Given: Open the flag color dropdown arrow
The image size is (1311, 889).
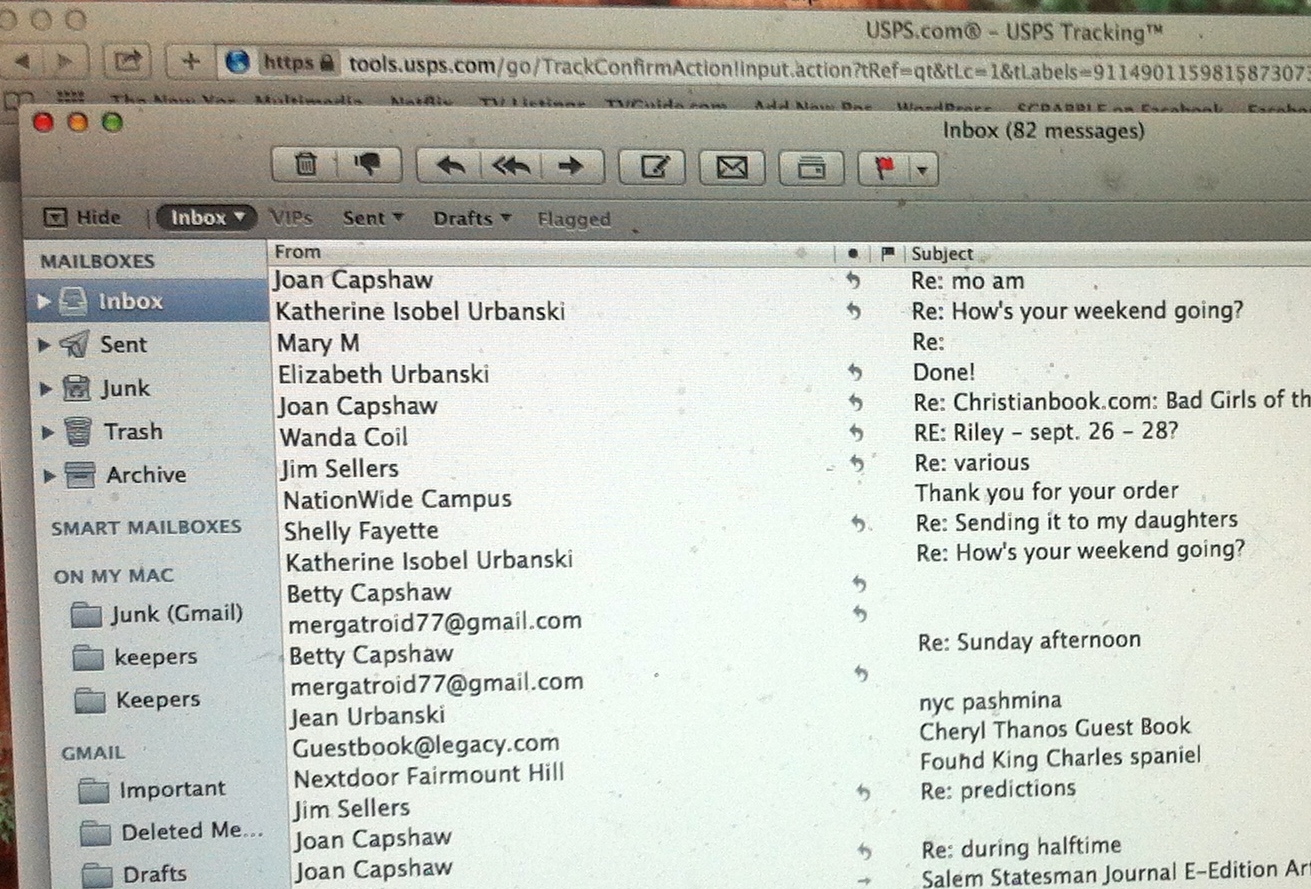Looking at the screenshot, I should click(x=922, y=170).
